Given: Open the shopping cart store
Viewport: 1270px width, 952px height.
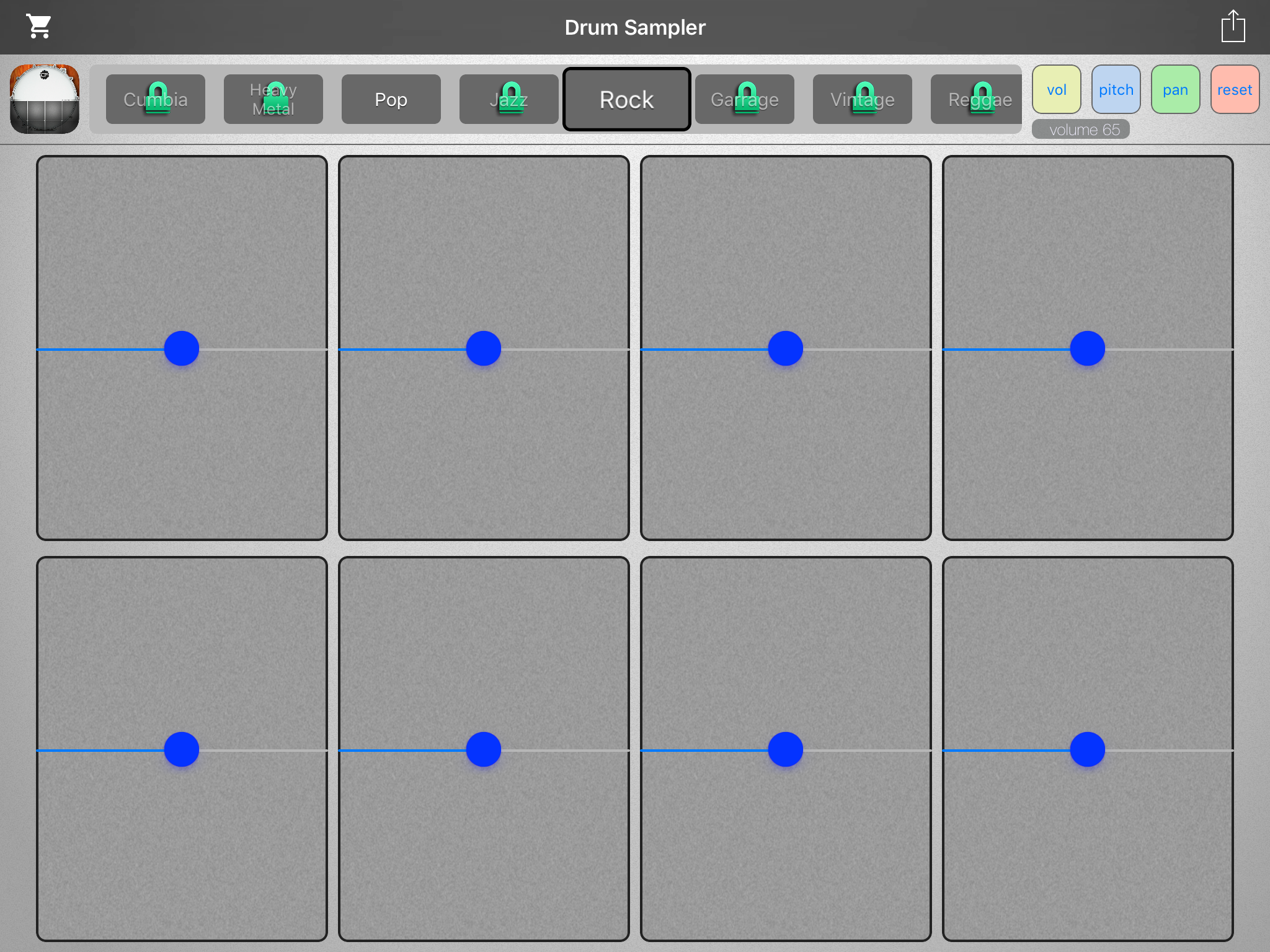Looking at the screenshot, I should tap(38, 27).
